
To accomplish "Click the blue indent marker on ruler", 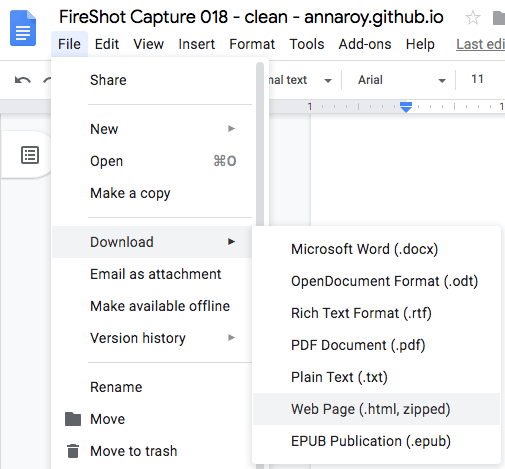I will click(x=406, y=107).
